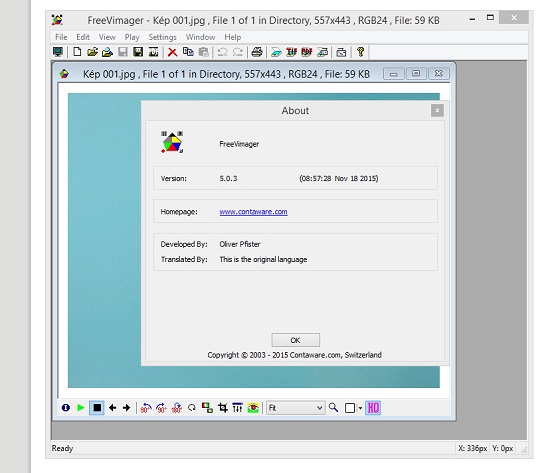Click the white background color swatch
Screen dimensions: 550x473
click(x=350, y=408)
